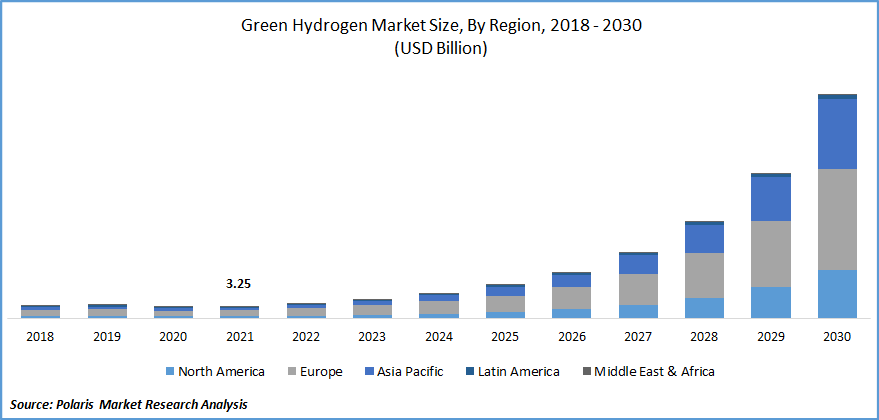879x420 pixels.
Task: Click the Asia Pacific segment of the 2026 bar
Action: 572,281
